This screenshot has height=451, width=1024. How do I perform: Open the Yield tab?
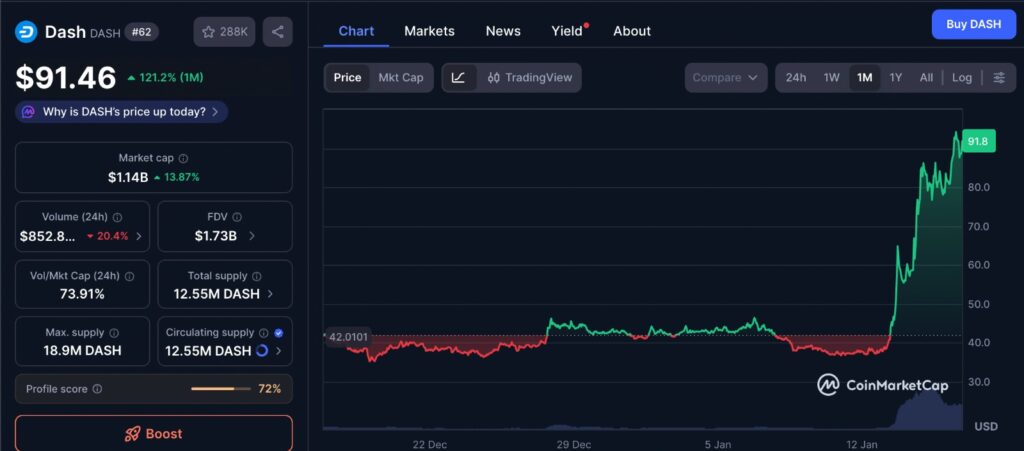(x=567, y=31)
